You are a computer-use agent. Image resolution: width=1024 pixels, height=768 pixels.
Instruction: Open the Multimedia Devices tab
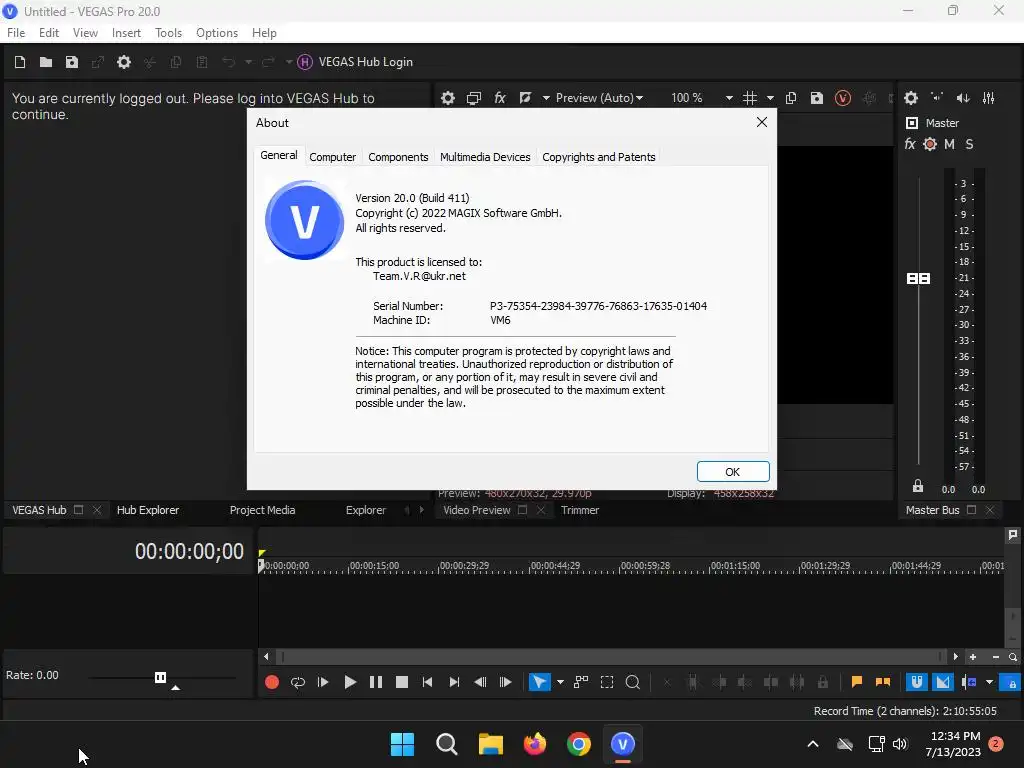(x=485, y=157)
